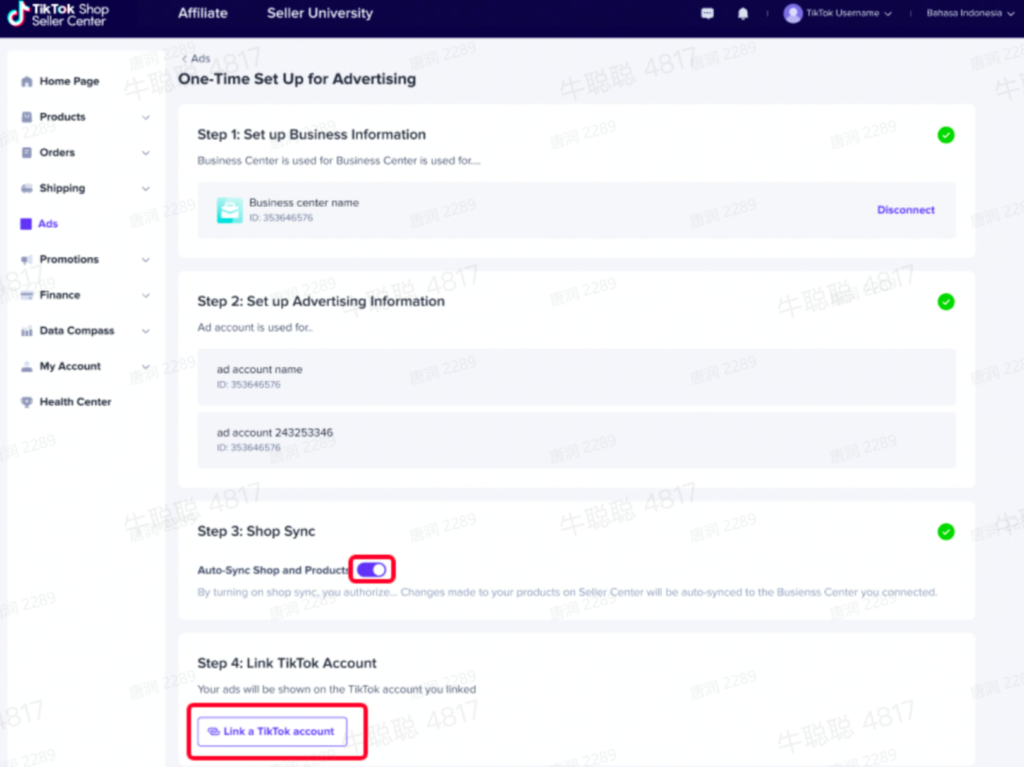Click the Home Page sidebar icon
1024x767 pixels.
pyautogui.click(x=27, y=82)
